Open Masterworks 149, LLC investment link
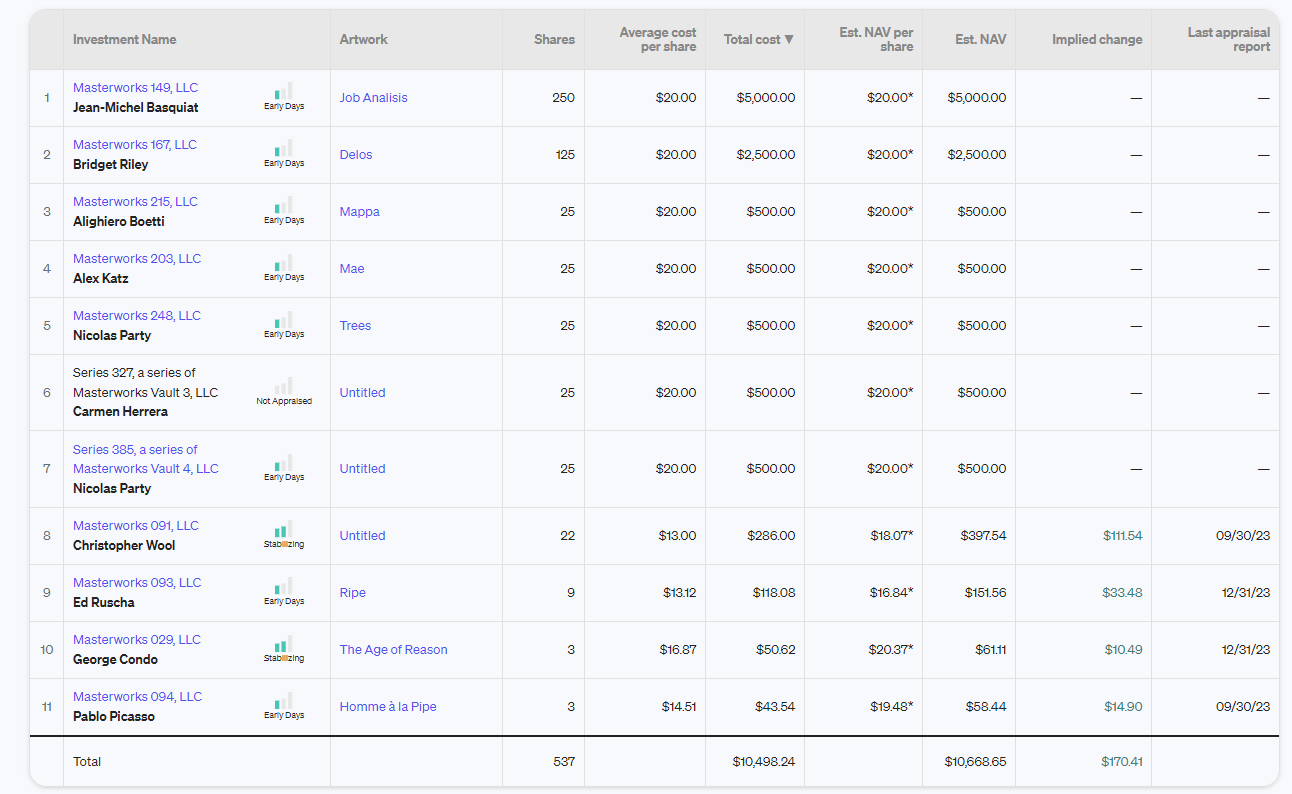This screenshot has height=794, width=1292. [136, 87]
